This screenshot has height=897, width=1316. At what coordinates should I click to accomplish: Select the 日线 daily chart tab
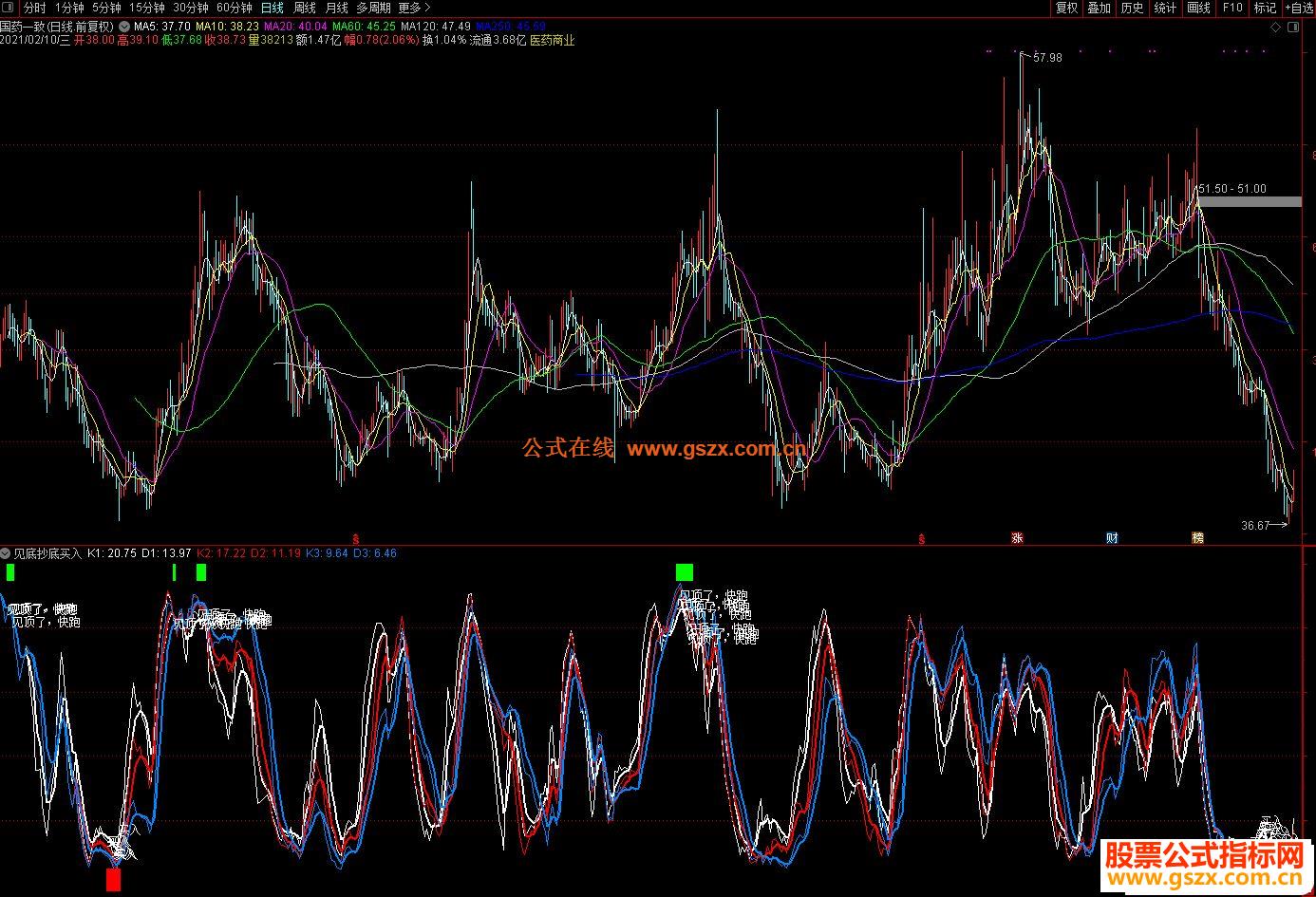pos(273,8)
